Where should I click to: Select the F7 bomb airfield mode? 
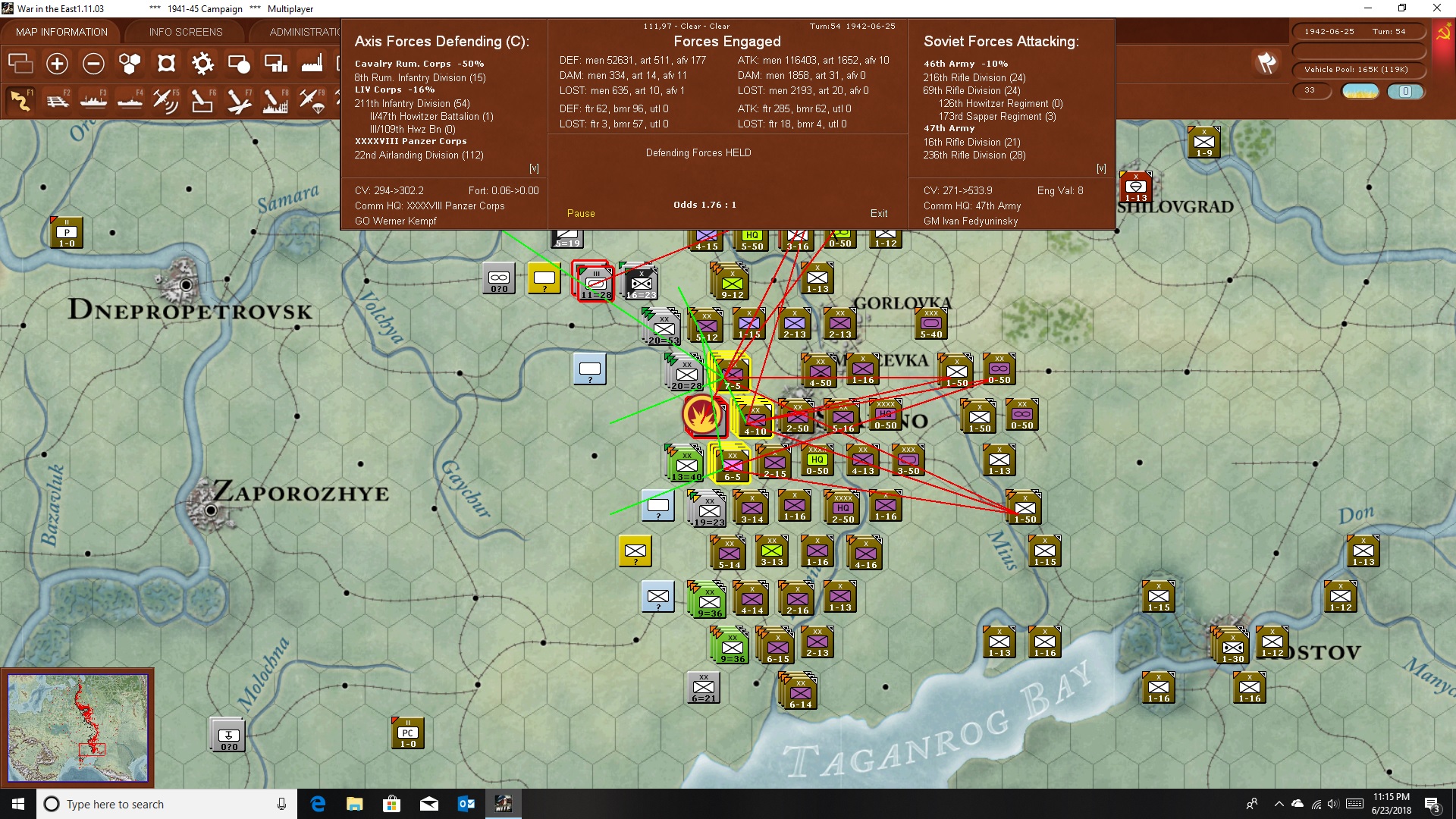click(x=239, y=100)
